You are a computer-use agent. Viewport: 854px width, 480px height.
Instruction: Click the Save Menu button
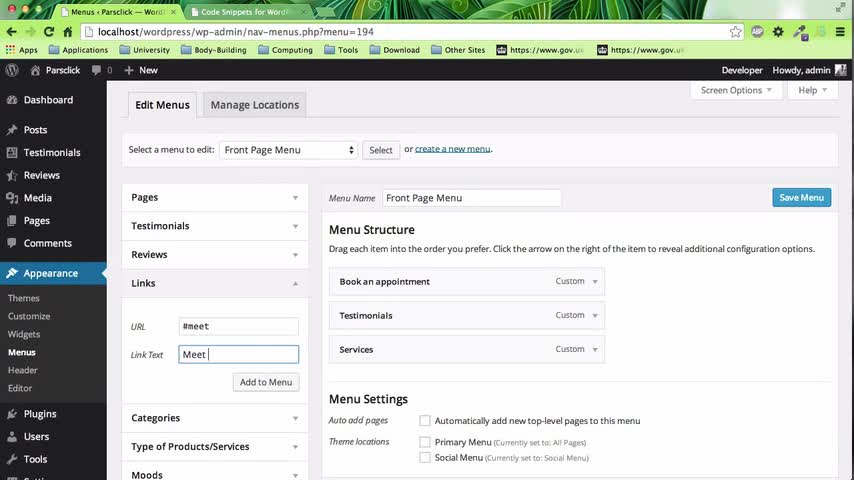801,197
